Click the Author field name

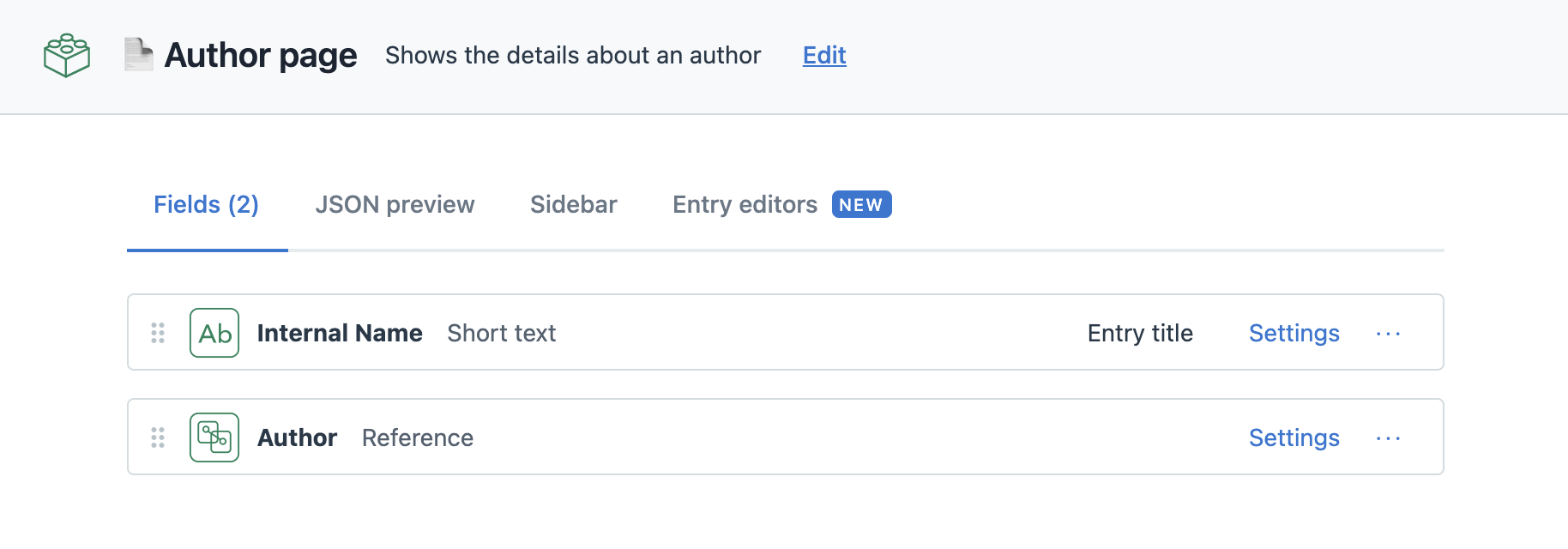(x=297, y=437)
